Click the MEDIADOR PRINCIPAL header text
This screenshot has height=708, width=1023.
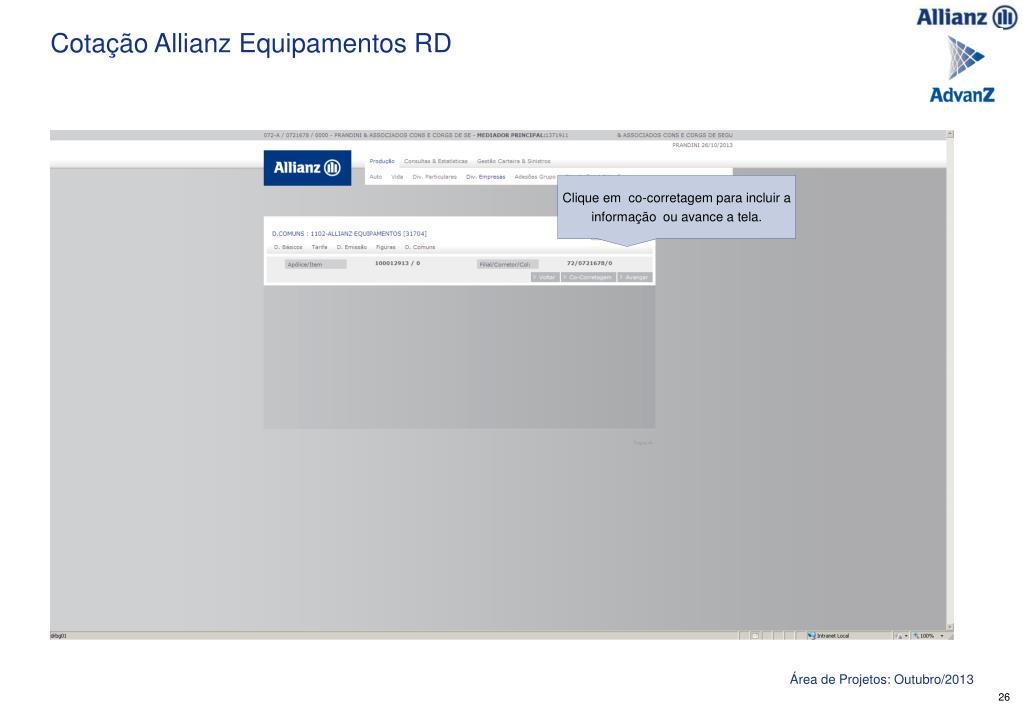click(510, 135)
